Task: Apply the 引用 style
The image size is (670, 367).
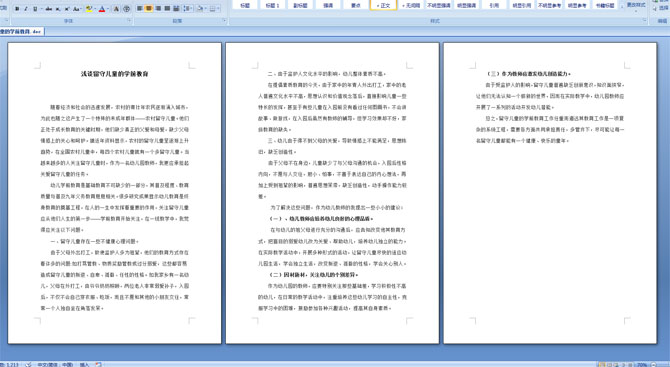Action: coord(494,5)
